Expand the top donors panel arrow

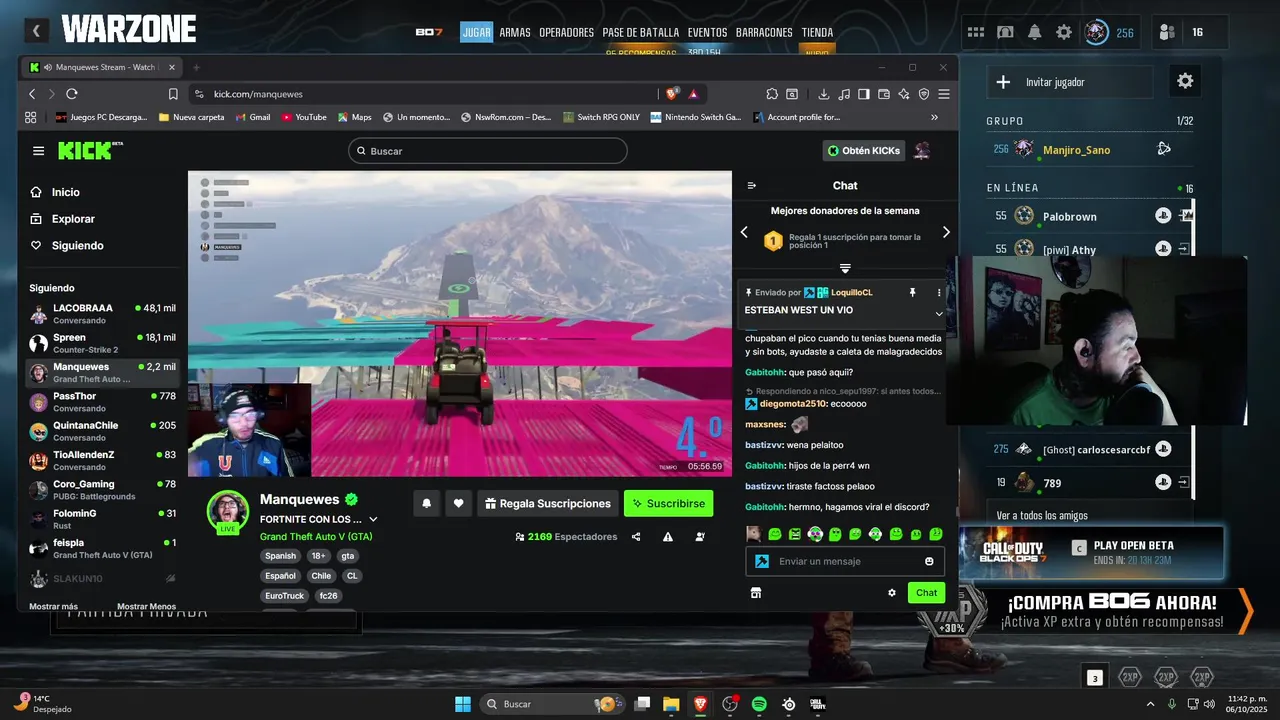tap(845, 268)
